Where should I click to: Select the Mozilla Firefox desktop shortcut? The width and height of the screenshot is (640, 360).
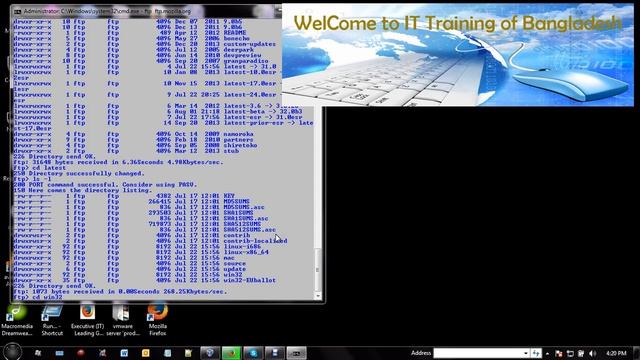158,321
